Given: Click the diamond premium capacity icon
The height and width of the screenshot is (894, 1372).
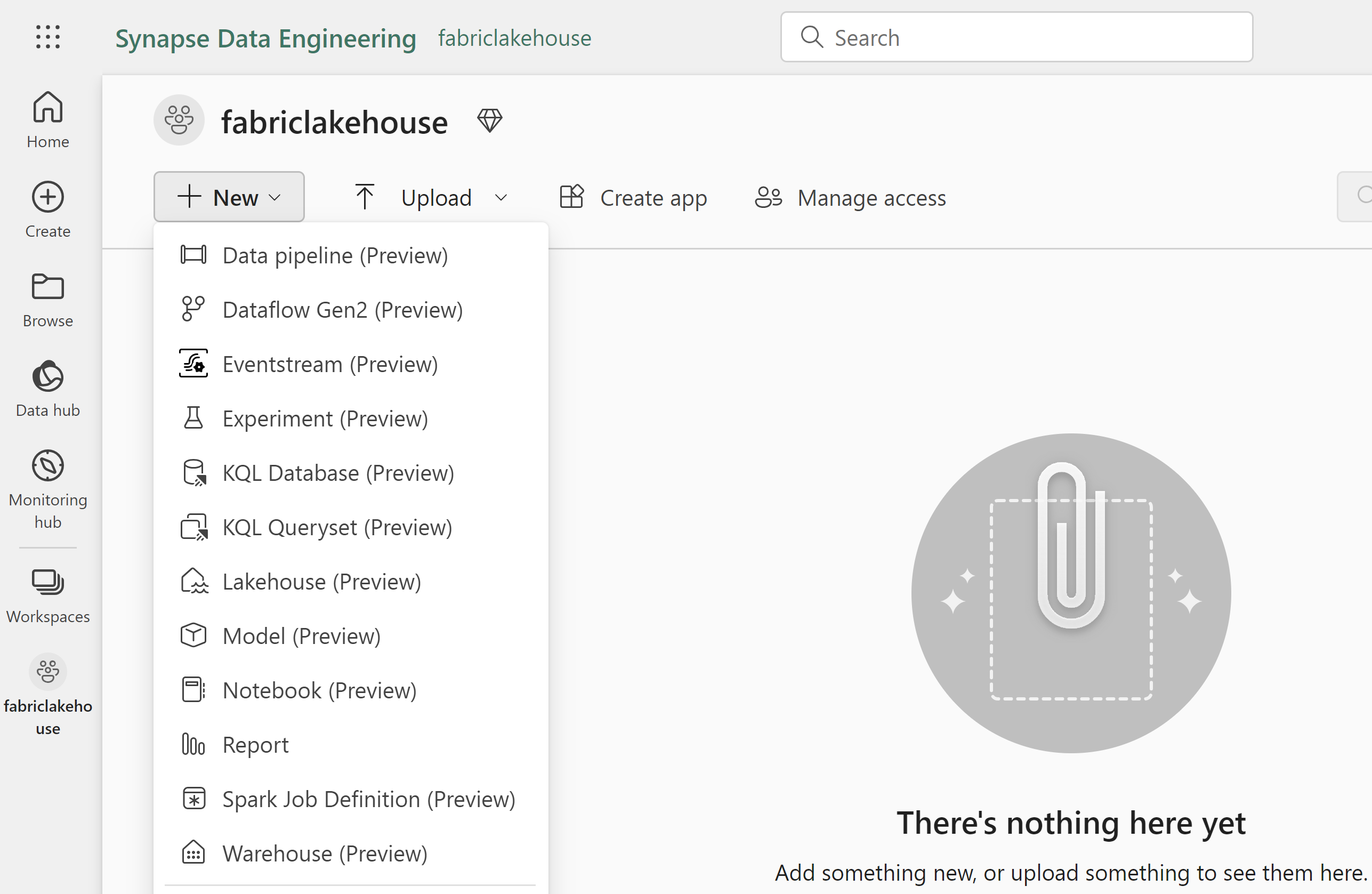Looking at the screenshot, I should click(489, 121).
